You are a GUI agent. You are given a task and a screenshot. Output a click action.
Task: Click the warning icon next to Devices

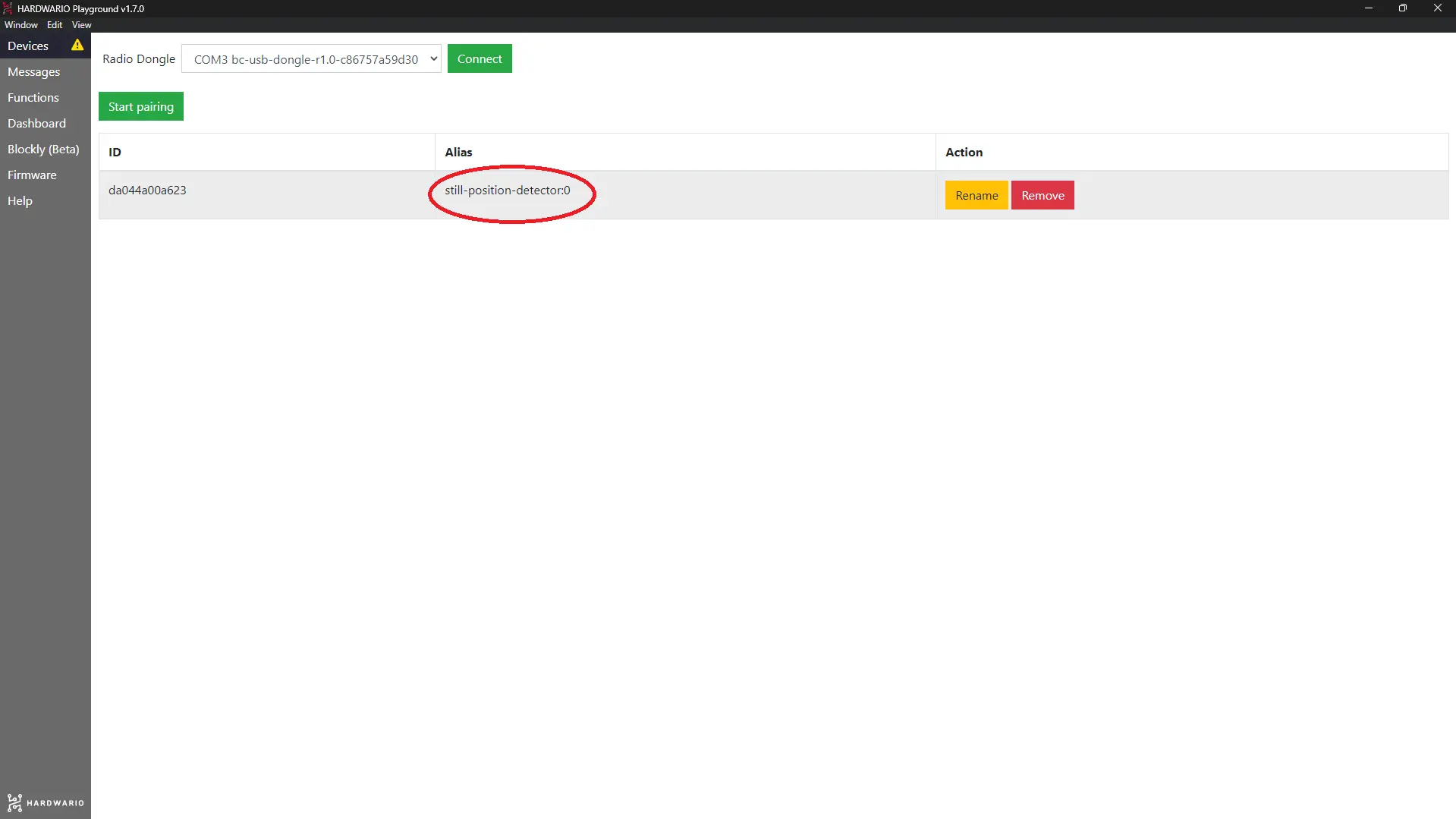point(77,46)
